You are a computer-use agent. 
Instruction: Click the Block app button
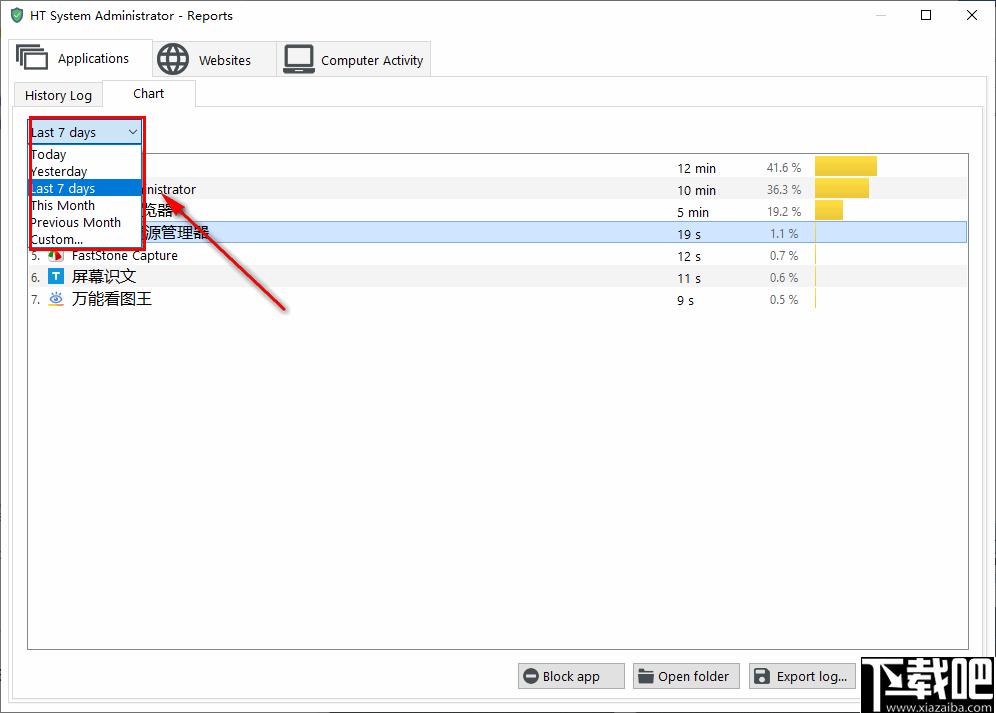[571, 676]
